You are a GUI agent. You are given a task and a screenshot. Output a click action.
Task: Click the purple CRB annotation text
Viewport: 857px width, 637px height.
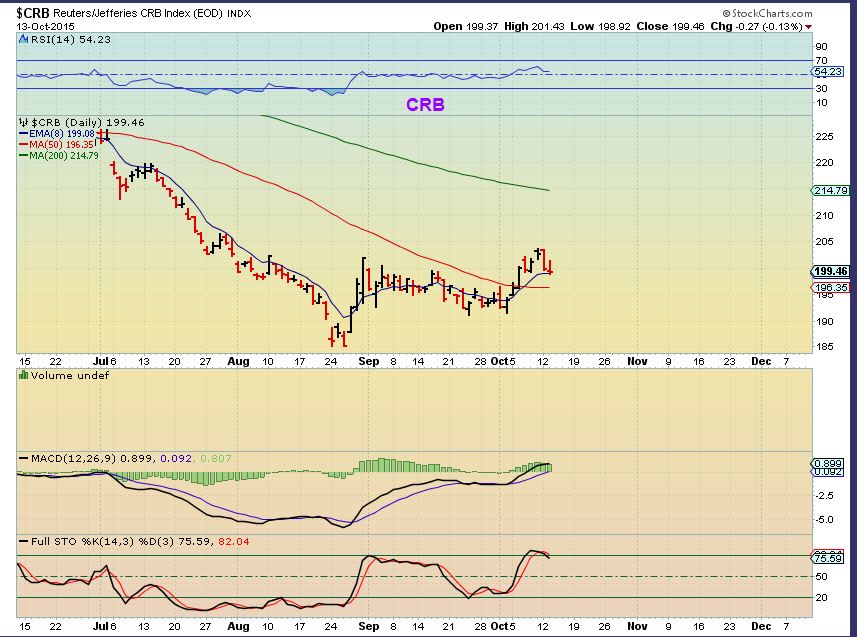click(425, 104)
